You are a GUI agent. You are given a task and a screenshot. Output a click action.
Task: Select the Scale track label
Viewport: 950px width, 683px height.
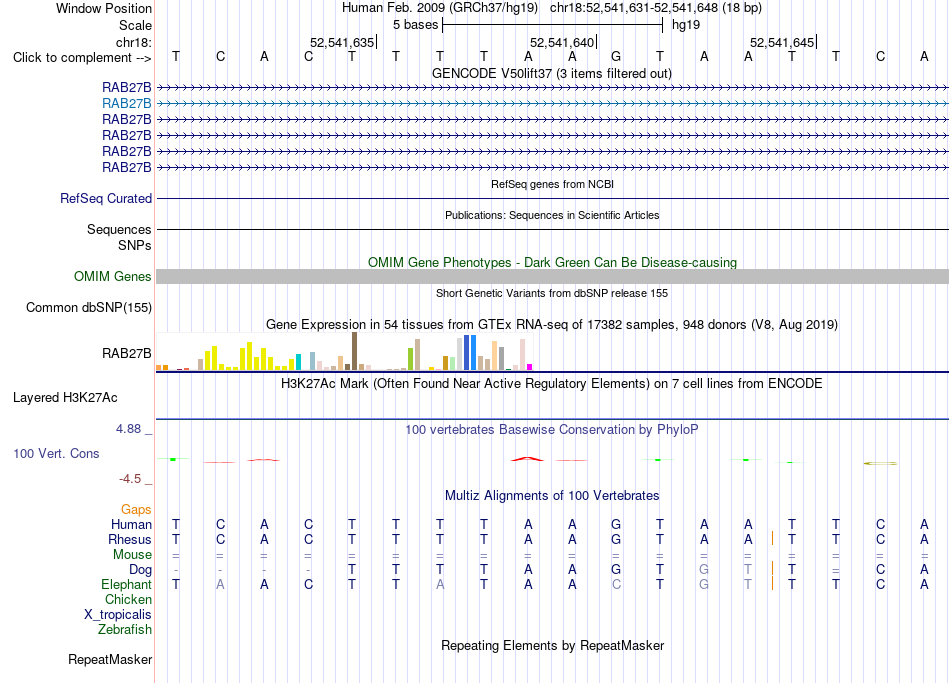pyautogui.click(x=135, y=25)
